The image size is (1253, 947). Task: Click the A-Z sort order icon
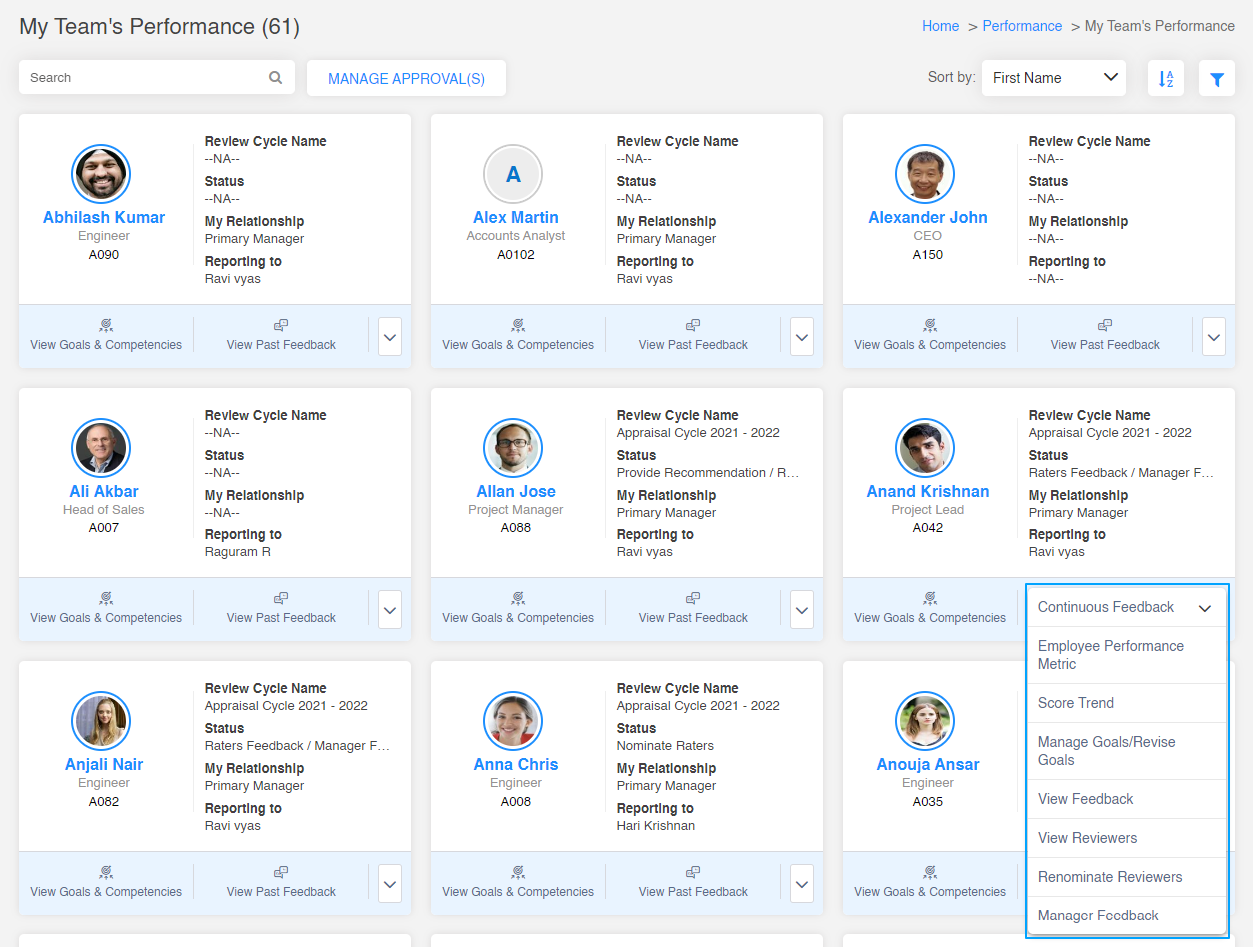[1165, 77]
